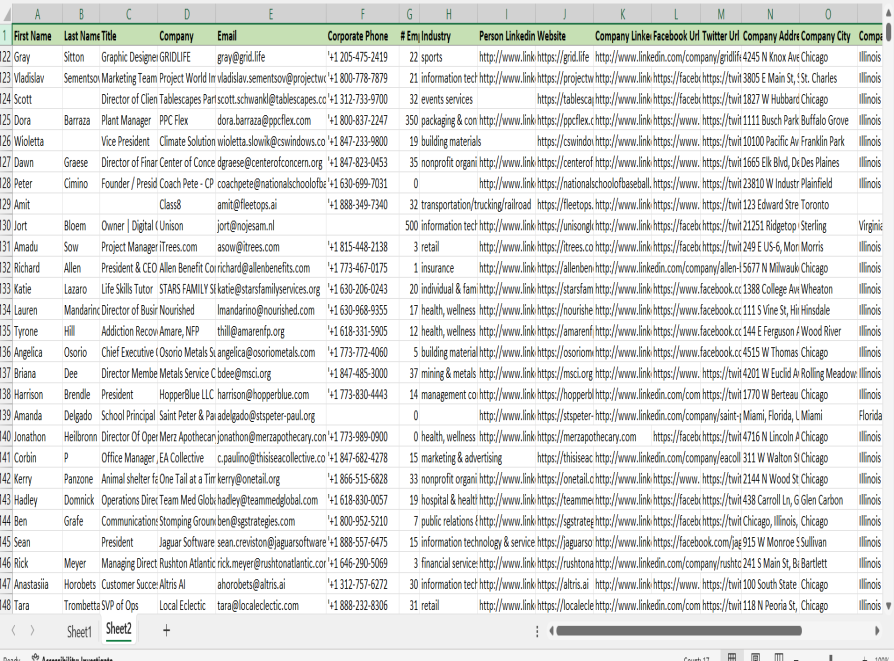Select row 148 header
The width and height of the screenshot is (894, 661).
[x=6, y=606]
